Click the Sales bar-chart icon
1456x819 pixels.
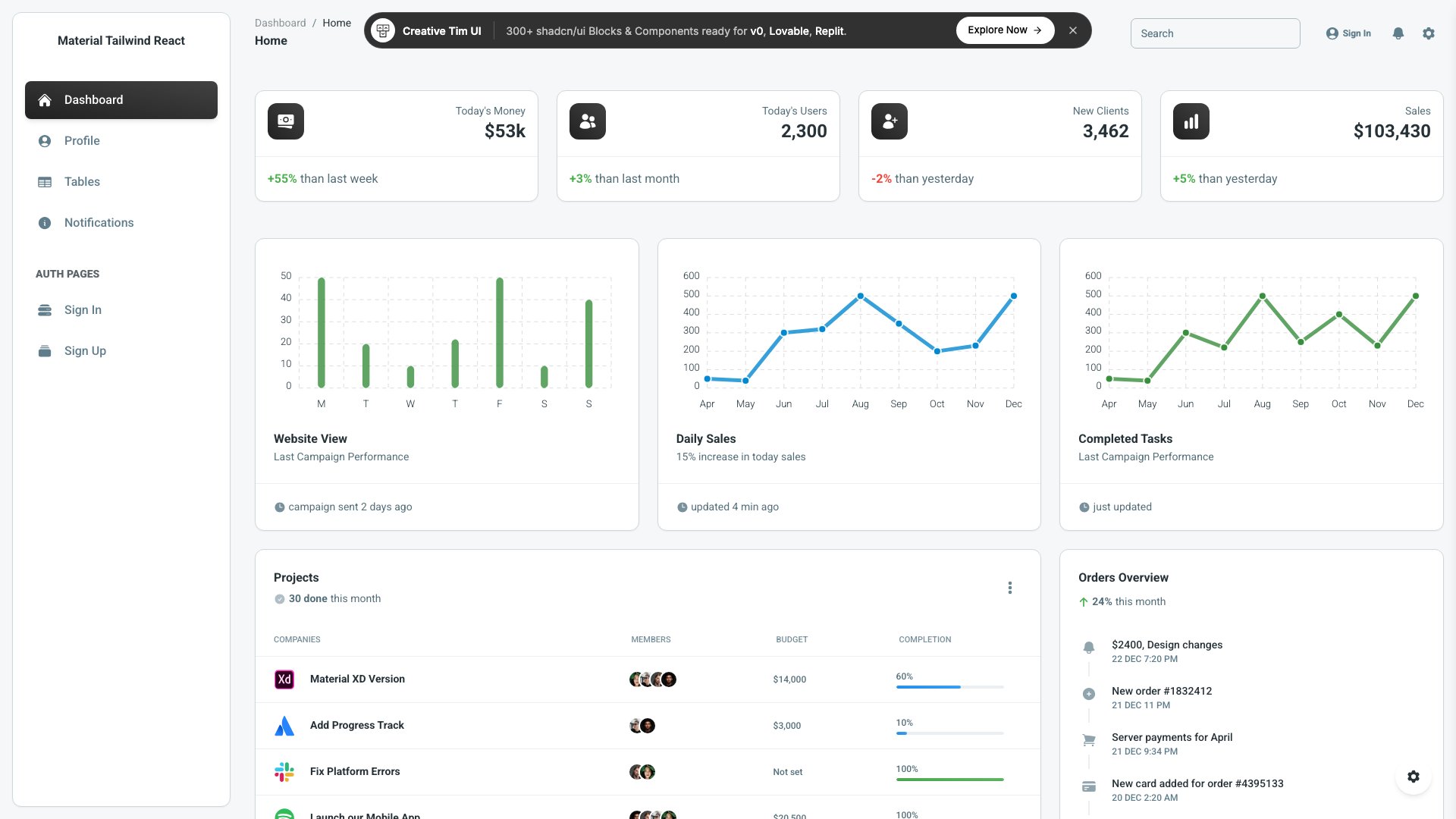[x=1191, y=121]
